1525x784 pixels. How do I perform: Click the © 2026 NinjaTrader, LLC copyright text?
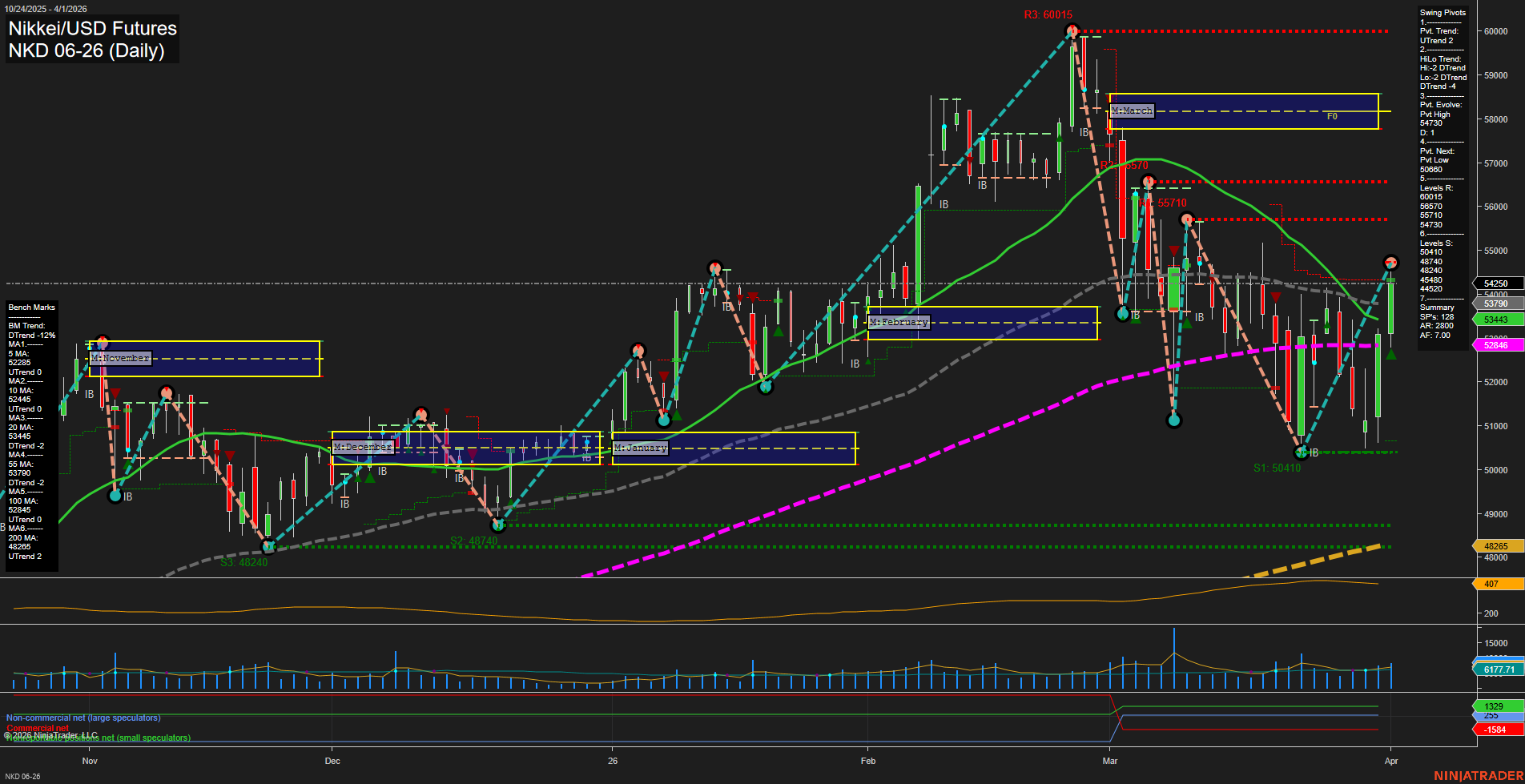coord(50,734)
